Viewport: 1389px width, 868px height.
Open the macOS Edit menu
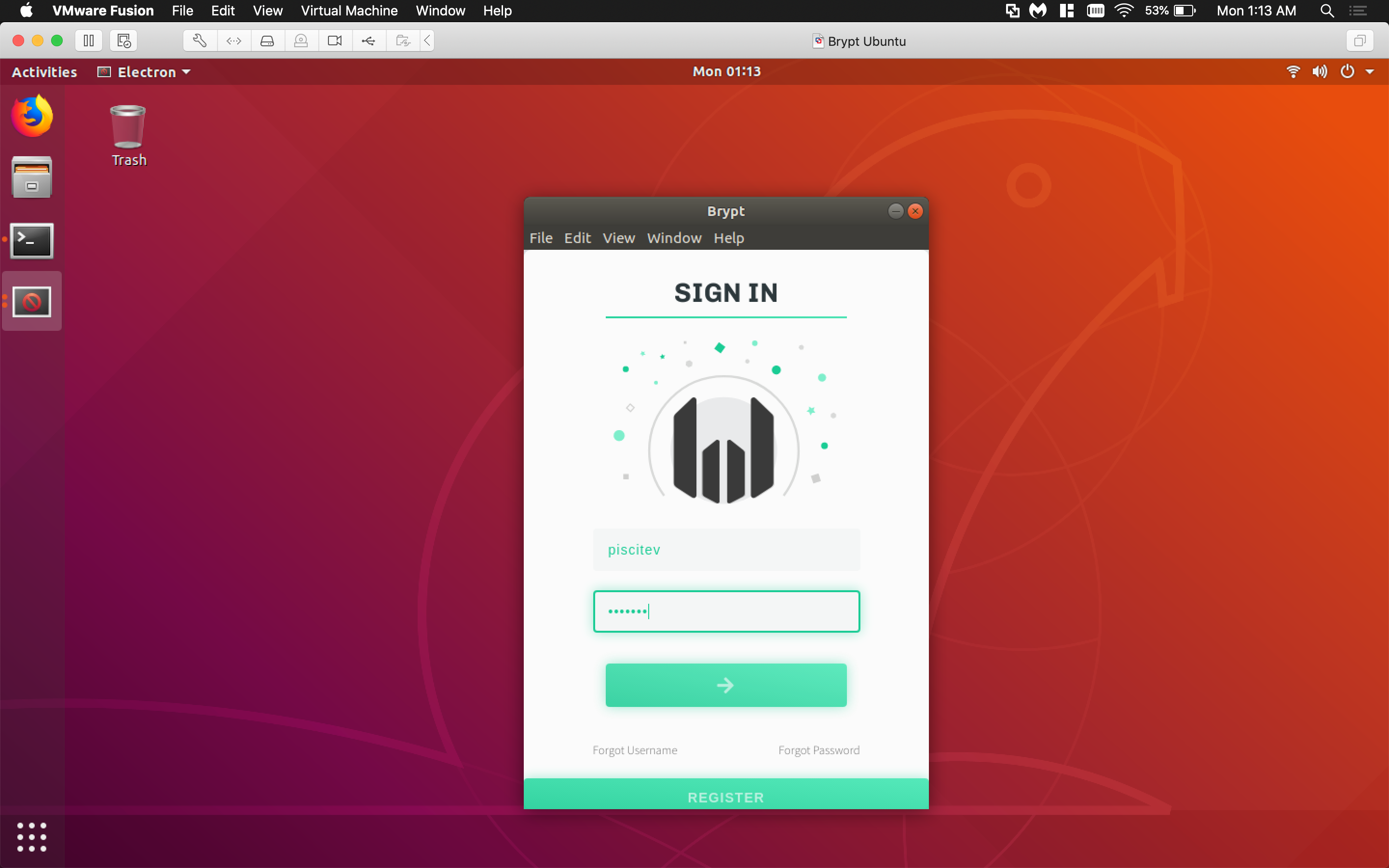pos(223,10)
